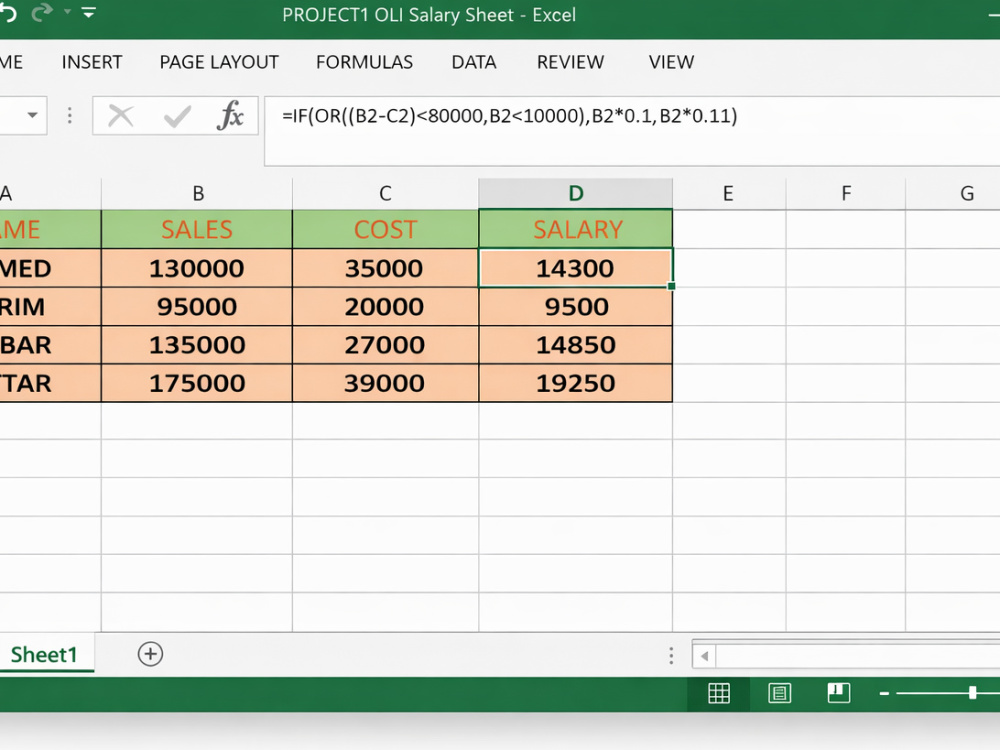Open the INSERT ribbon tab

[92, 62]
